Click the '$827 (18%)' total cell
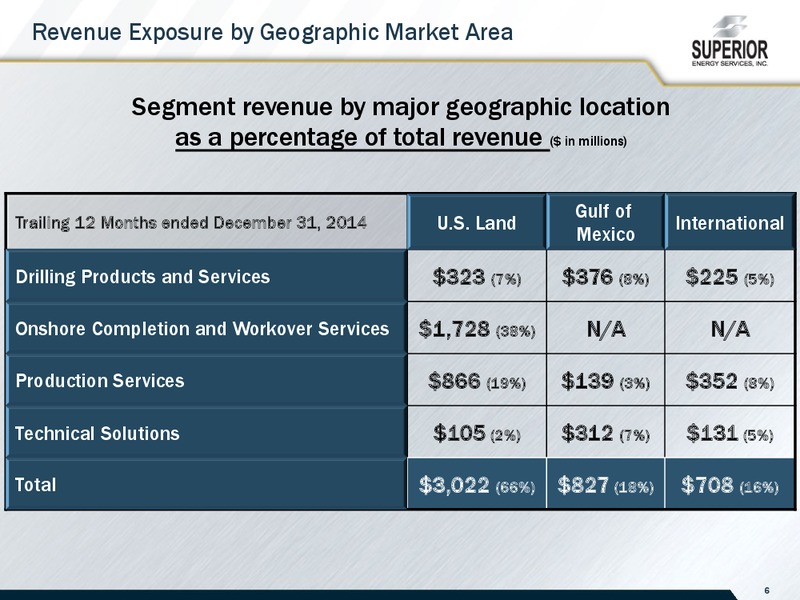 (x=605, y=484)
